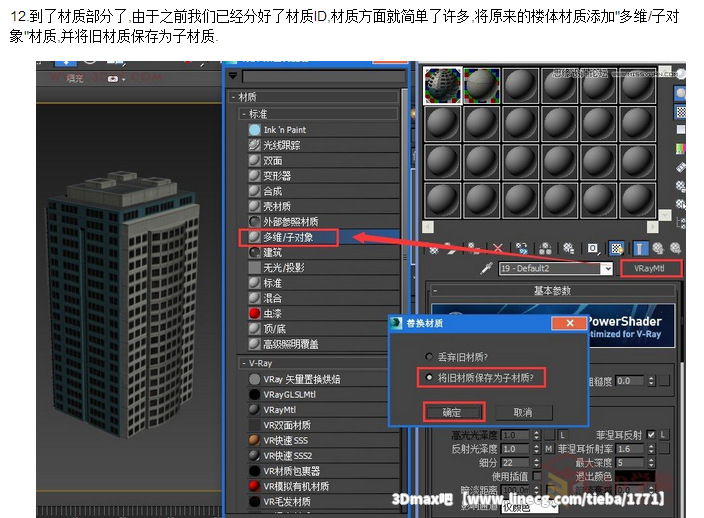
Task: Select the 虫漆 shellac material
Action: click(272, 313)
